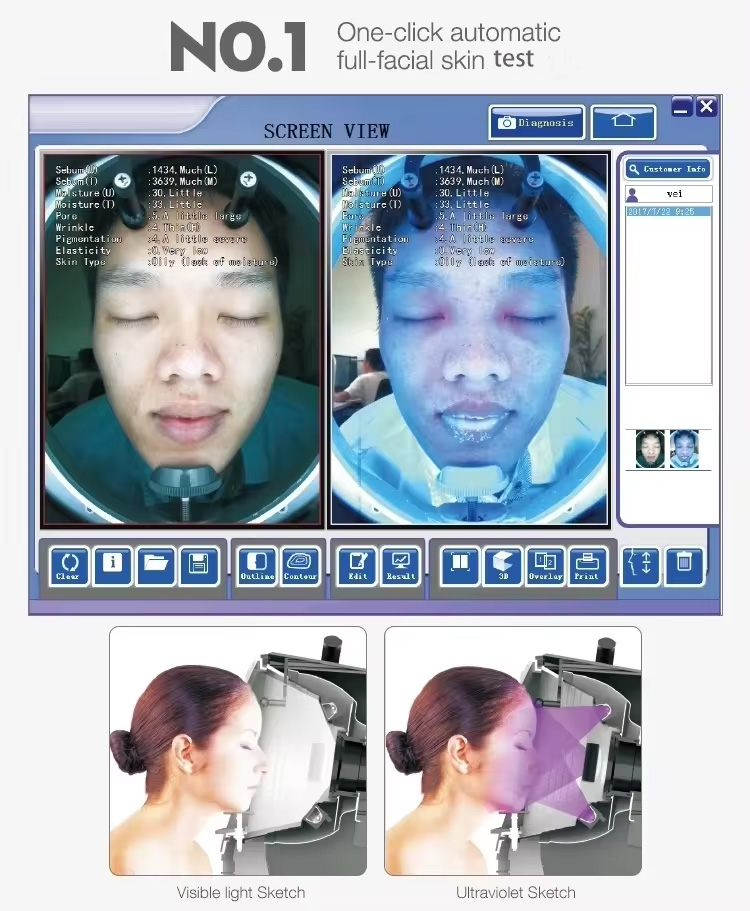Select the ultraviolet face thumbnail

(684, 449)
